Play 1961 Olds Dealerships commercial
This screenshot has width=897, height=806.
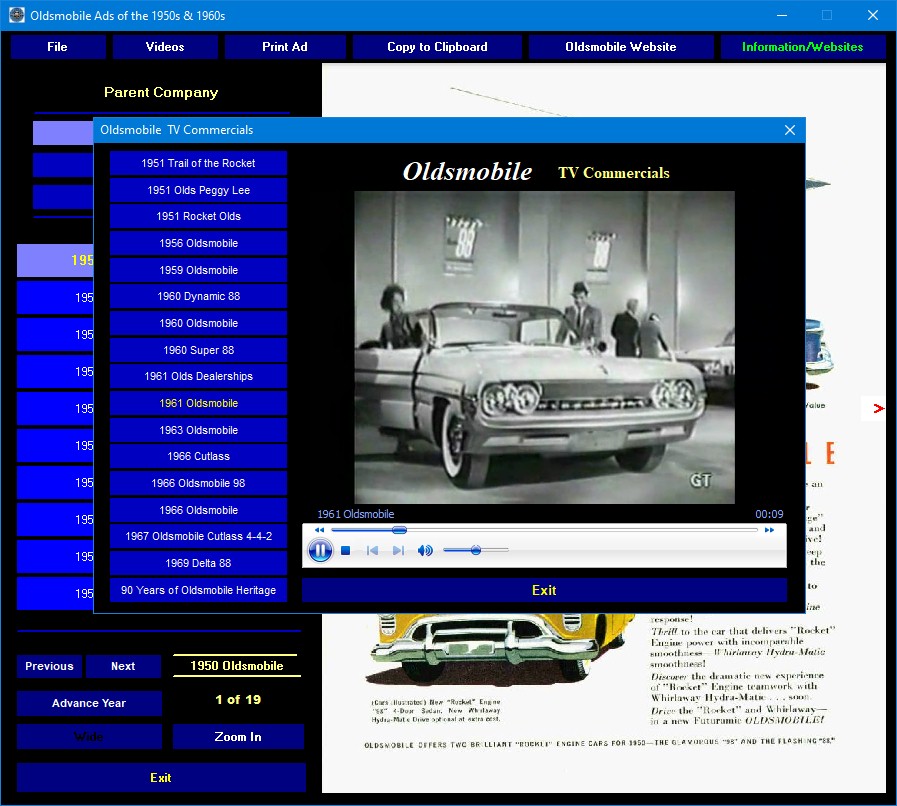coord(199,376)
